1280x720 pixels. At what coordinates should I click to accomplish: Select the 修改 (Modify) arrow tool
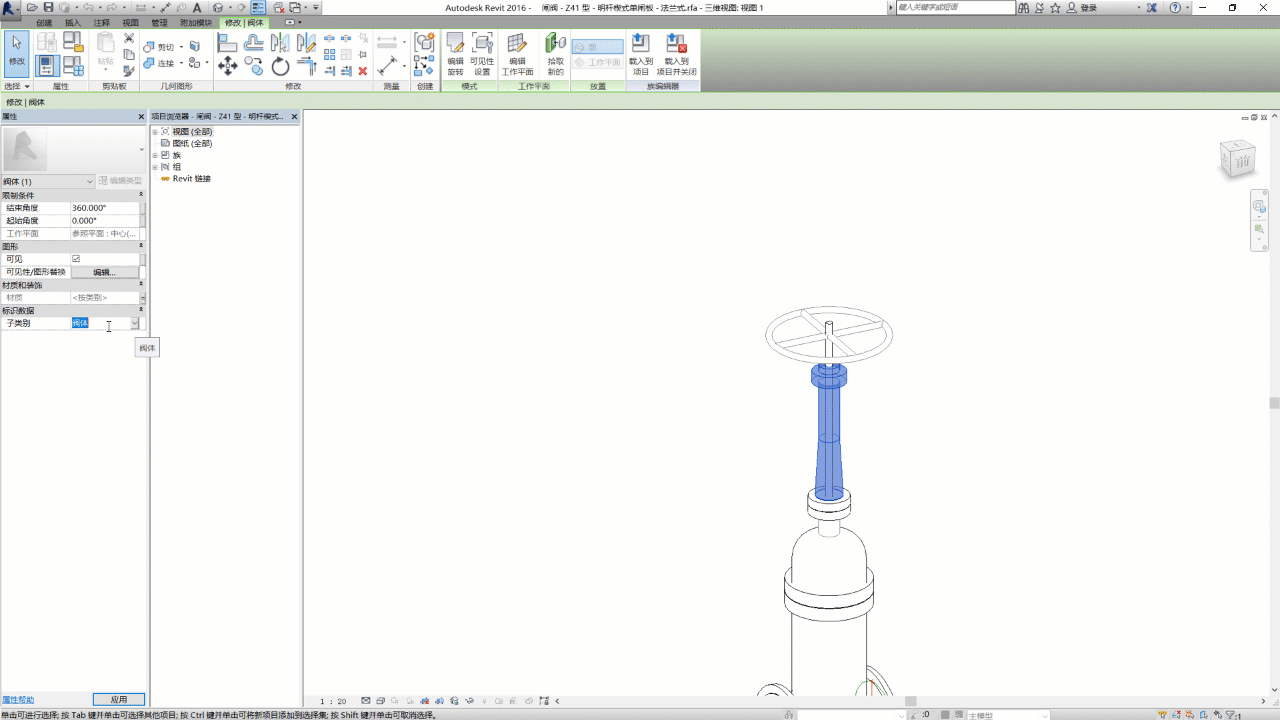coord(17,54)
